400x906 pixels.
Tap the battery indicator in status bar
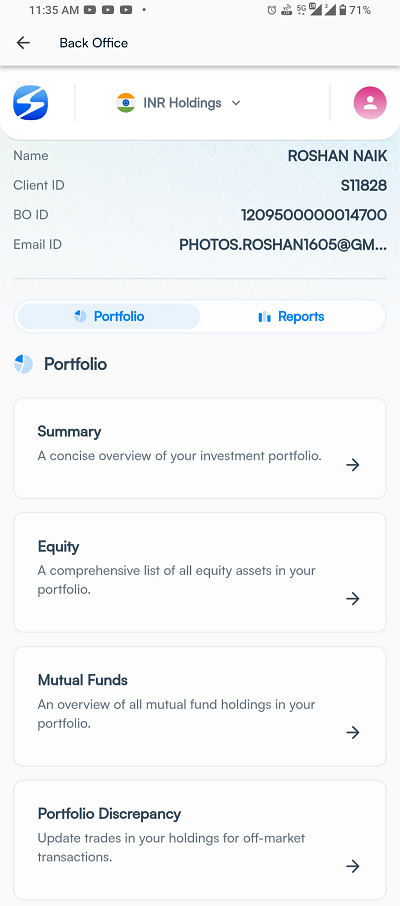coord(342,10)
